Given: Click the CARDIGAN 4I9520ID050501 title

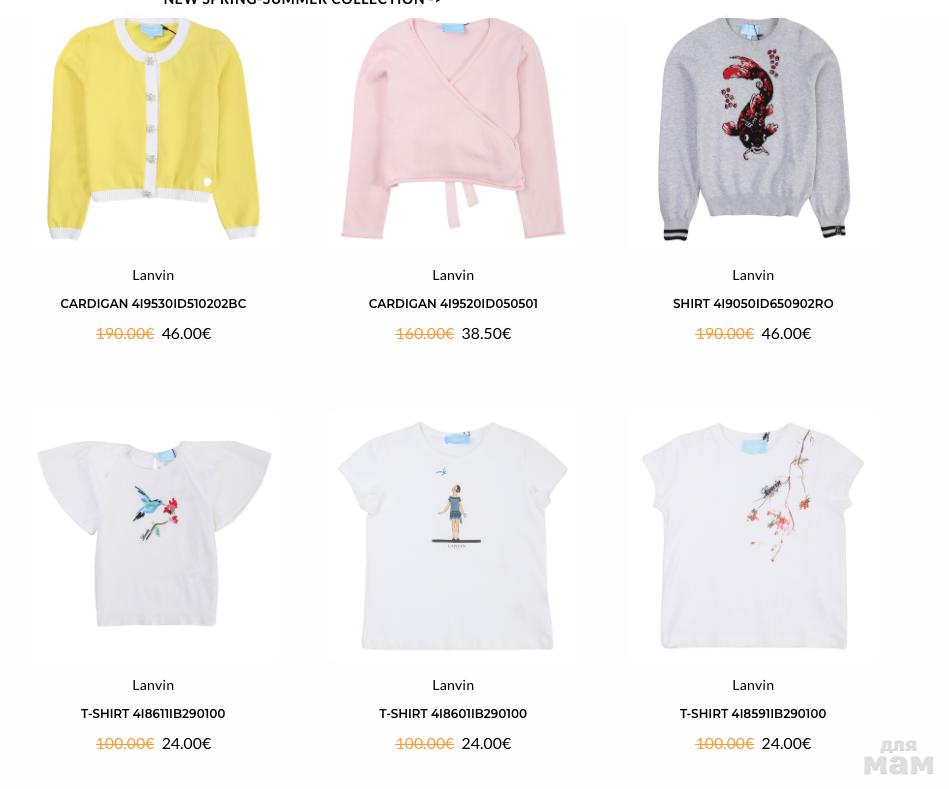Looking at the screenshot, I should (453, 304).
